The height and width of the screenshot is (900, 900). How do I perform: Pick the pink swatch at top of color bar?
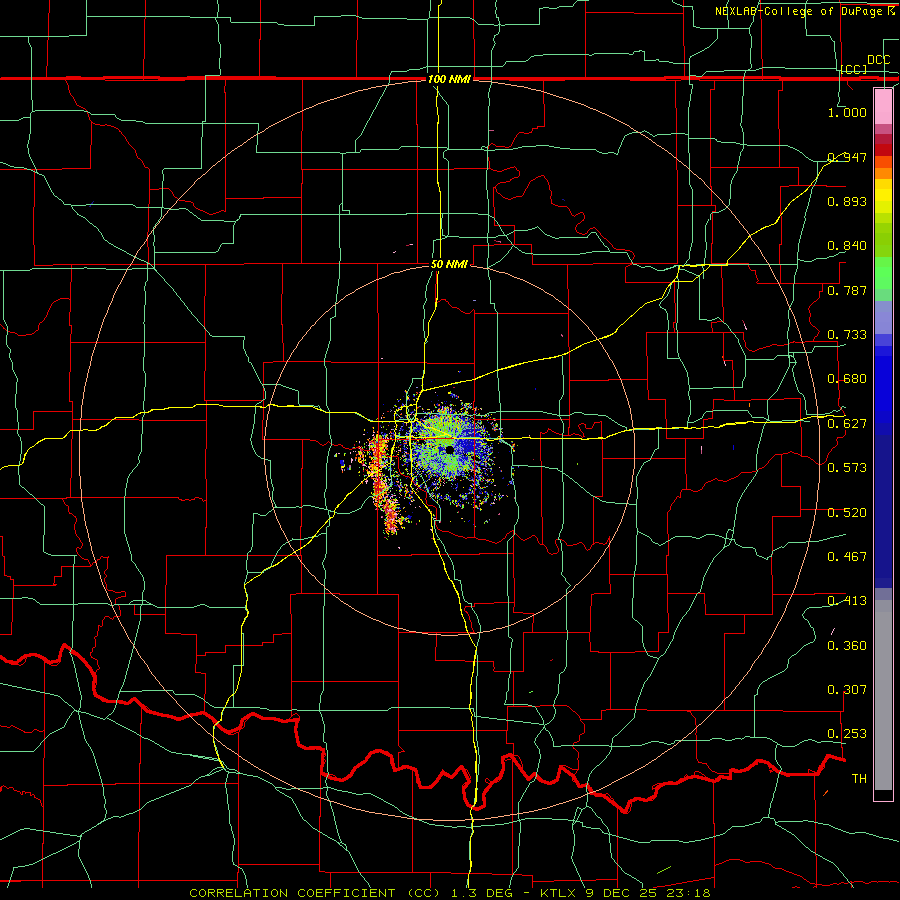[883, 107]
